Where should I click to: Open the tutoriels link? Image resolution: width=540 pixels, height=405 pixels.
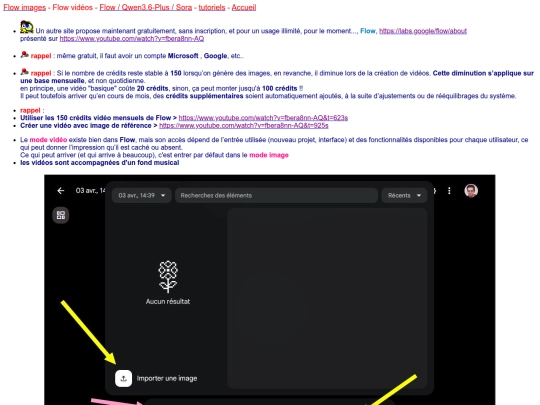click(212, 7)
